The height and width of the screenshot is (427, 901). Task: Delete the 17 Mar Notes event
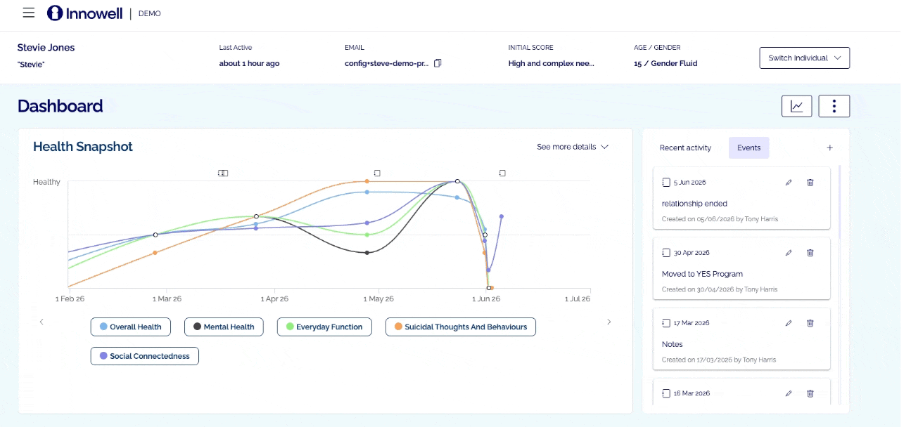(810, 323)
